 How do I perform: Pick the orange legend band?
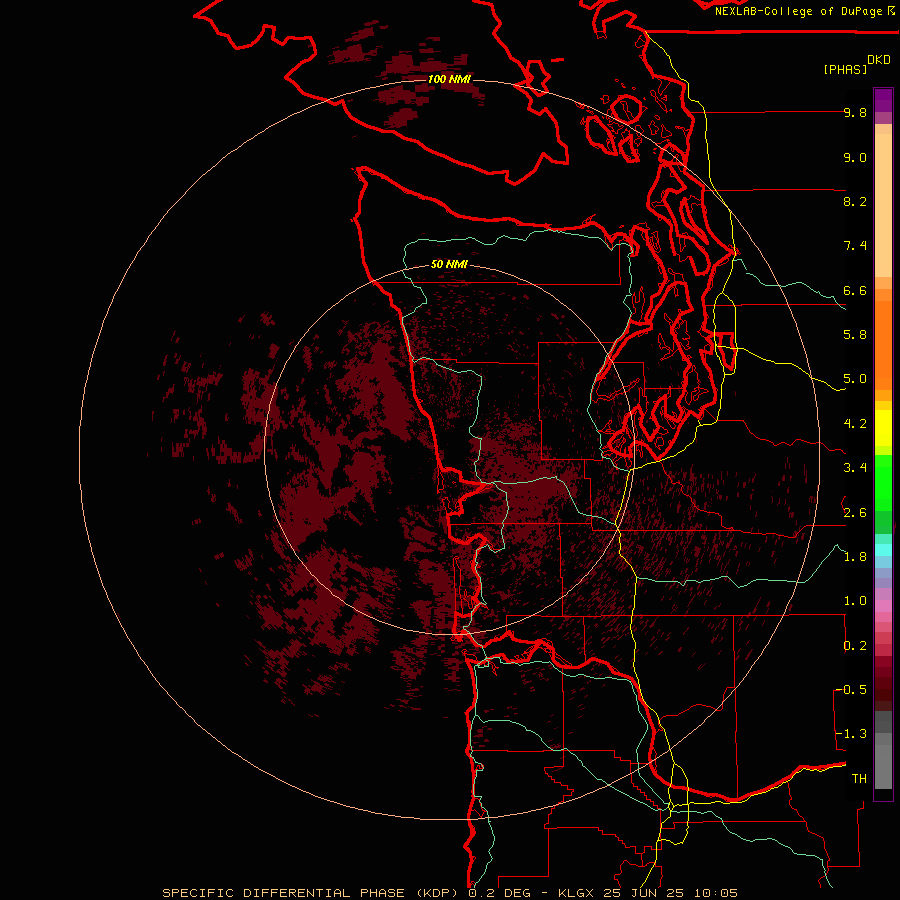click(x=883, y=344)
